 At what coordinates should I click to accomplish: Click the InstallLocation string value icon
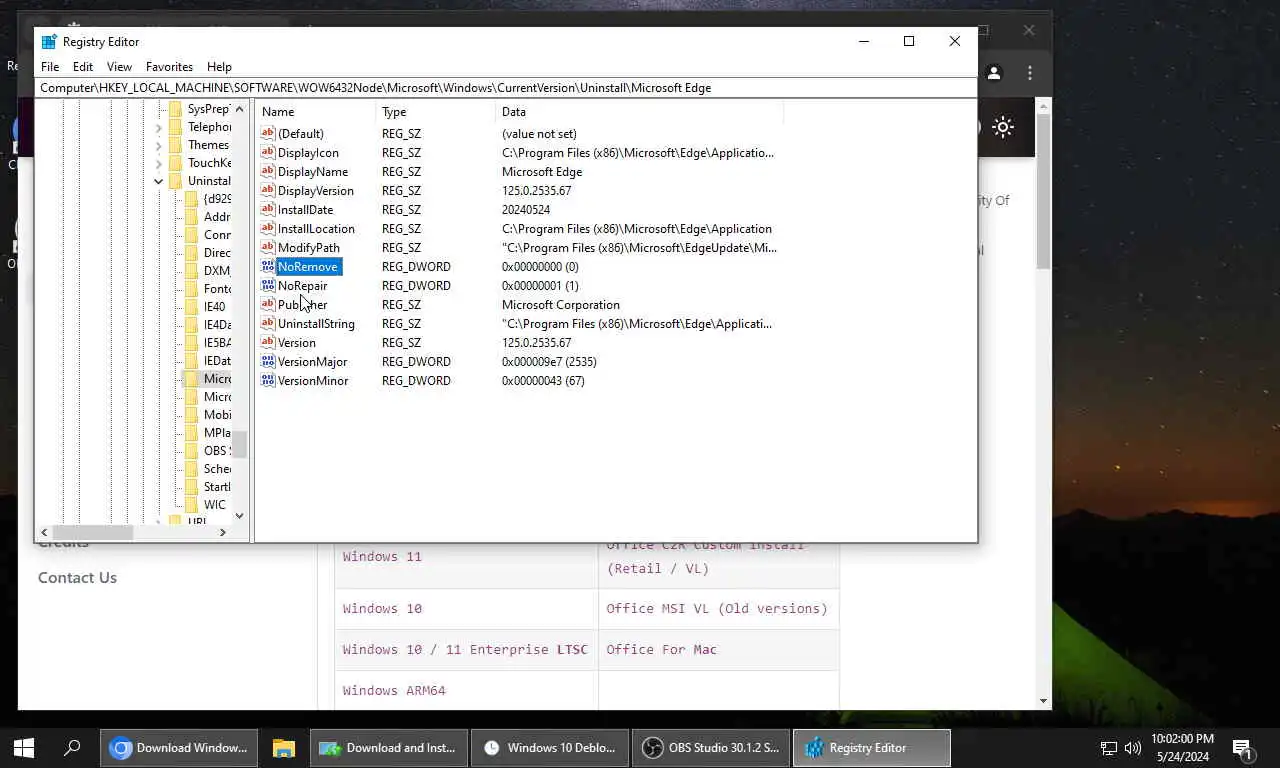pos(267,228)
